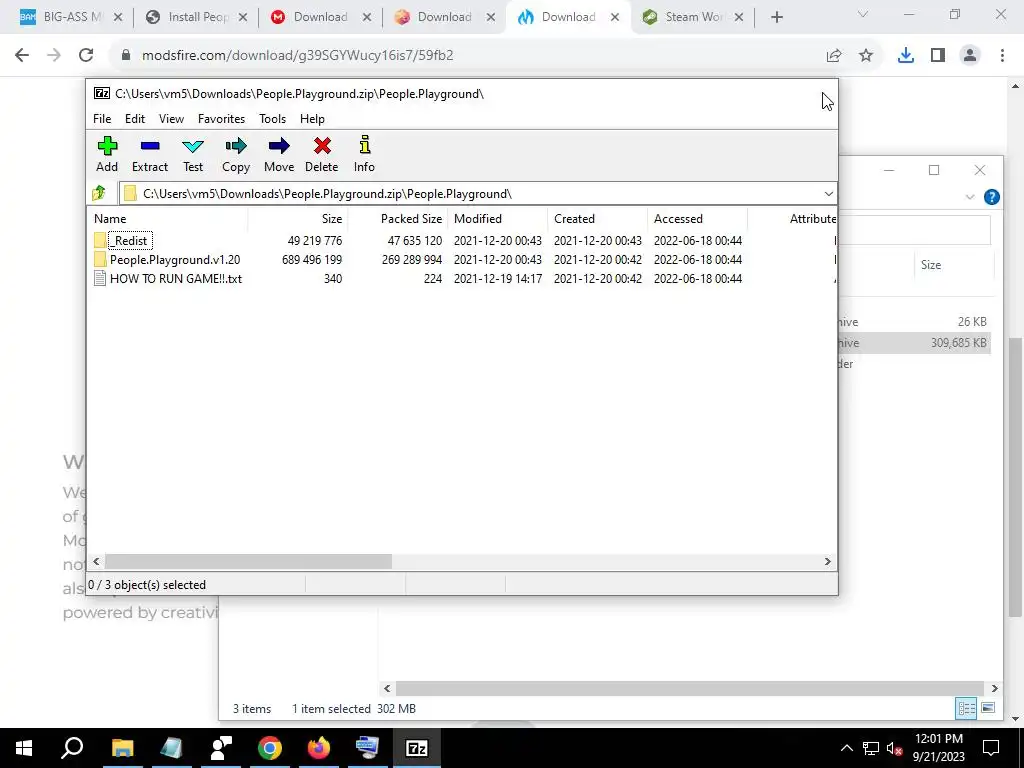Open the Edit menu
The image size is (1024, 768).
coord(135,119)
